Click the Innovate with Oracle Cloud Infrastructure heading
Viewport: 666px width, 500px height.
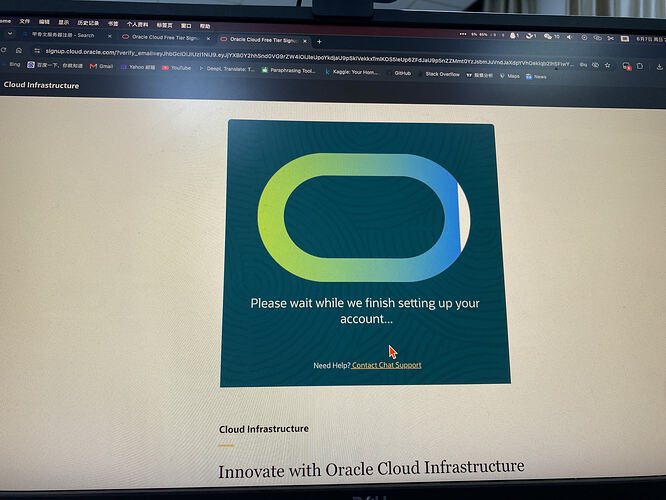(x=371, y=469)
